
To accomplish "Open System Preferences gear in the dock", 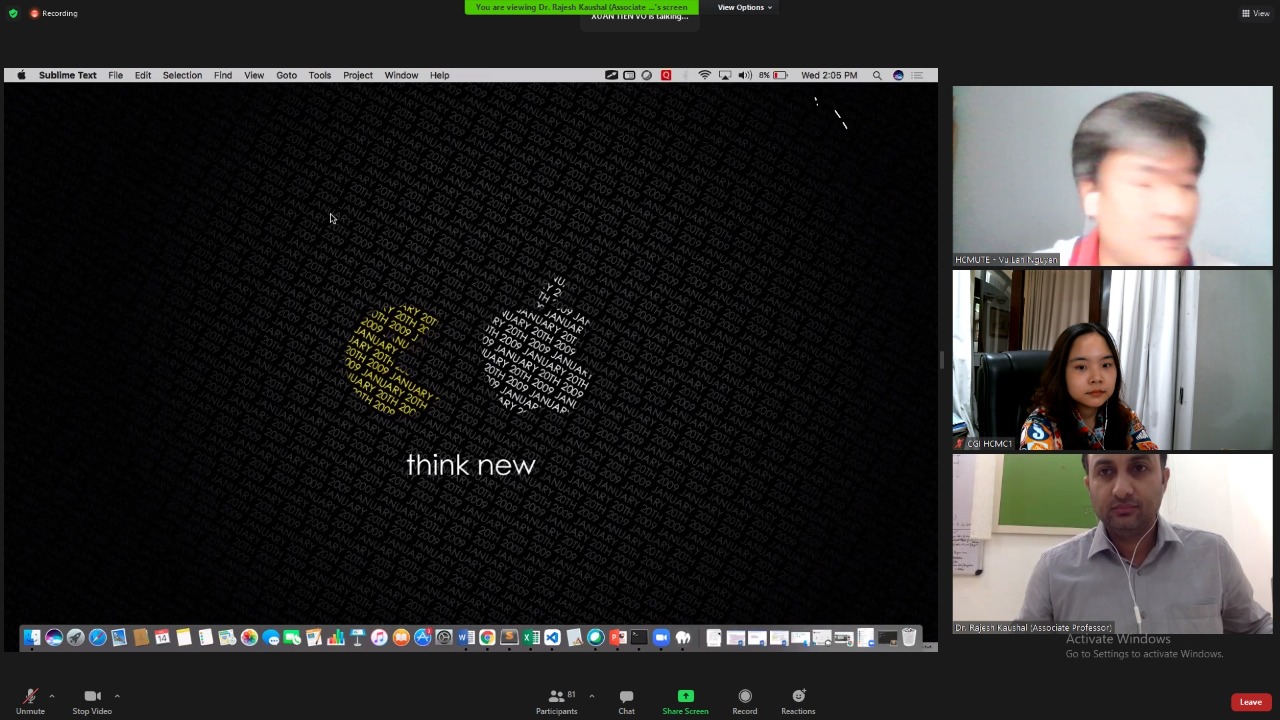I will click(x=444, y=638).
